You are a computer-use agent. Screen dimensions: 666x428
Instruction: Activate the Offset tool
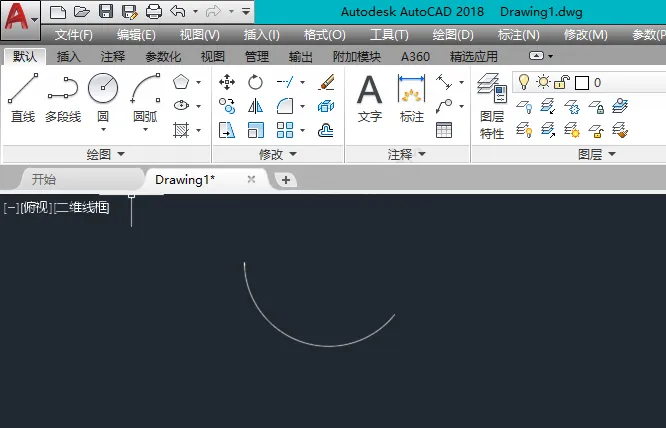(326, 130)
